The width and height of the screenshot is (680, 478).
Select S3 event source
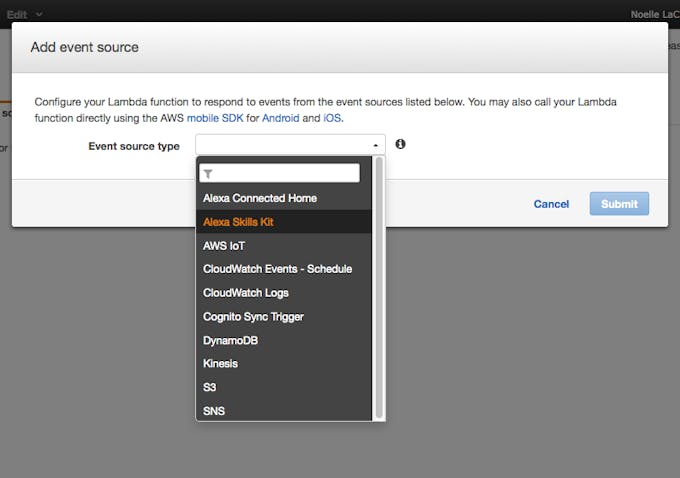click(284, 387)
